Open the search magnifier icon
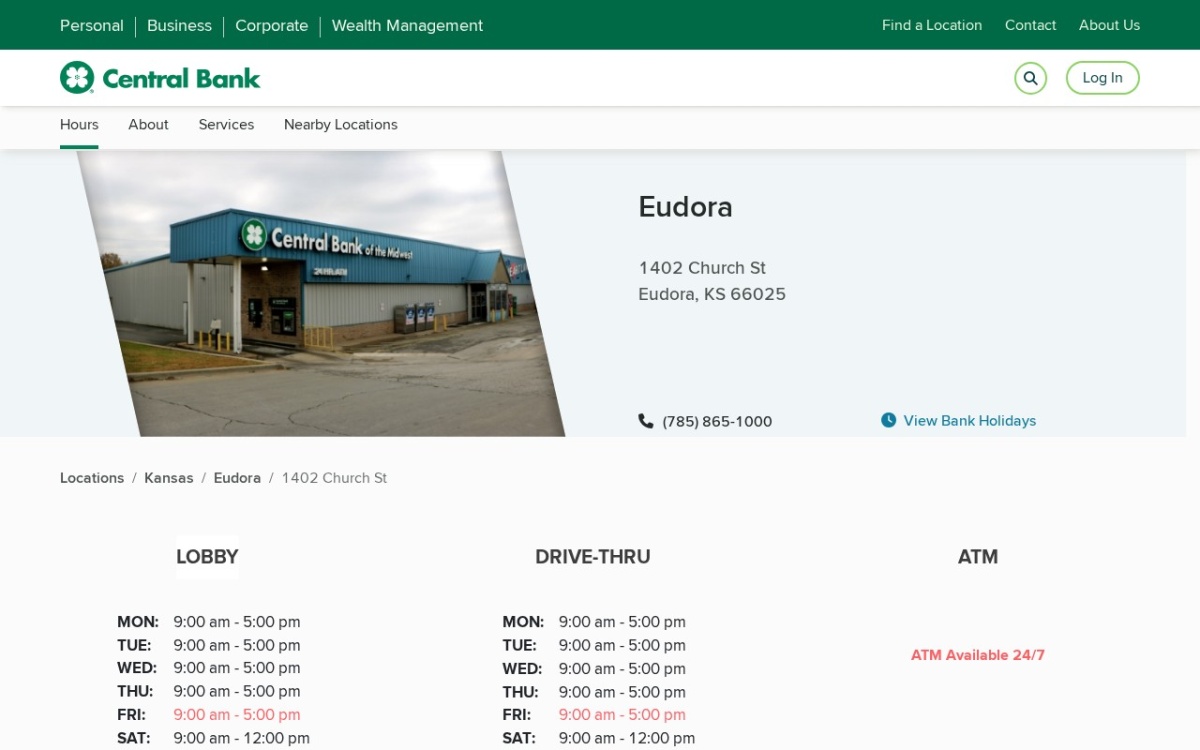Image resolution: width=1200 pixels, height=750 pixels. pos(1030,78)
